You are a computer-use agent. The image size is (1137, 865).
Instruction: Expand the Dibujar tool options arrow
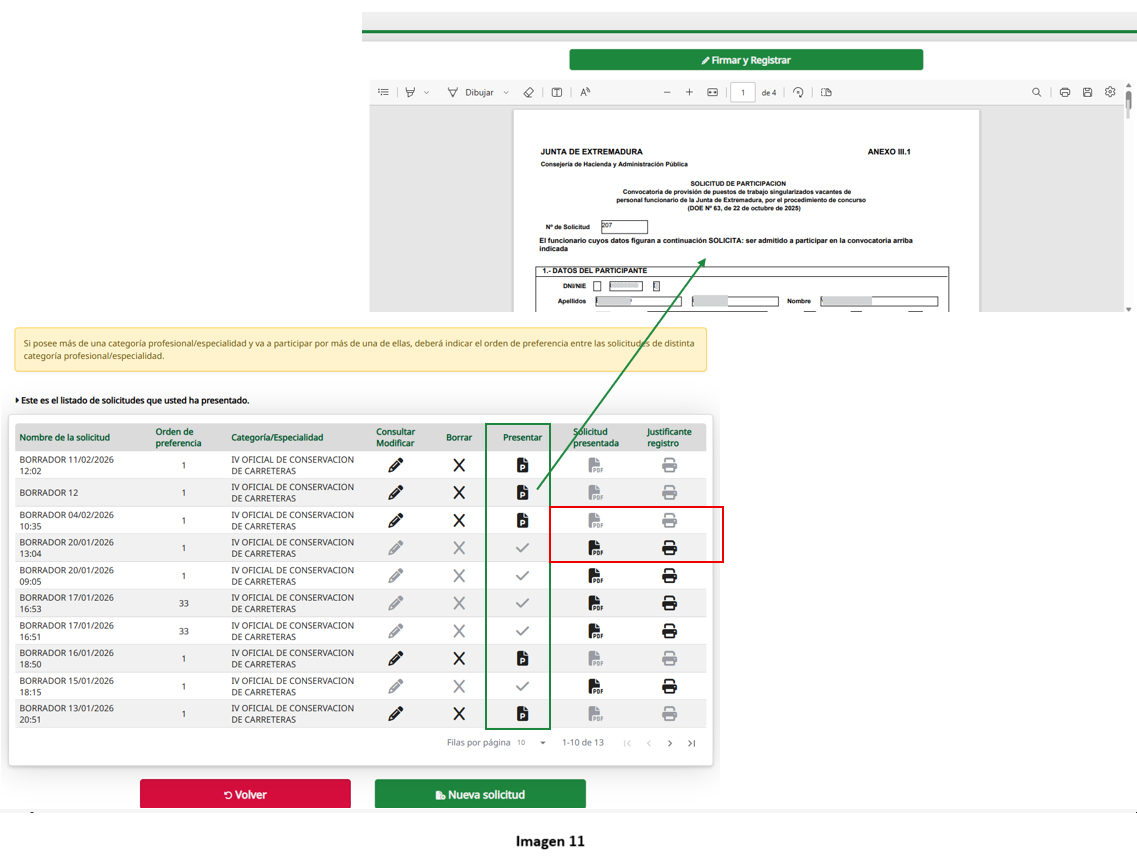point(506,92)
